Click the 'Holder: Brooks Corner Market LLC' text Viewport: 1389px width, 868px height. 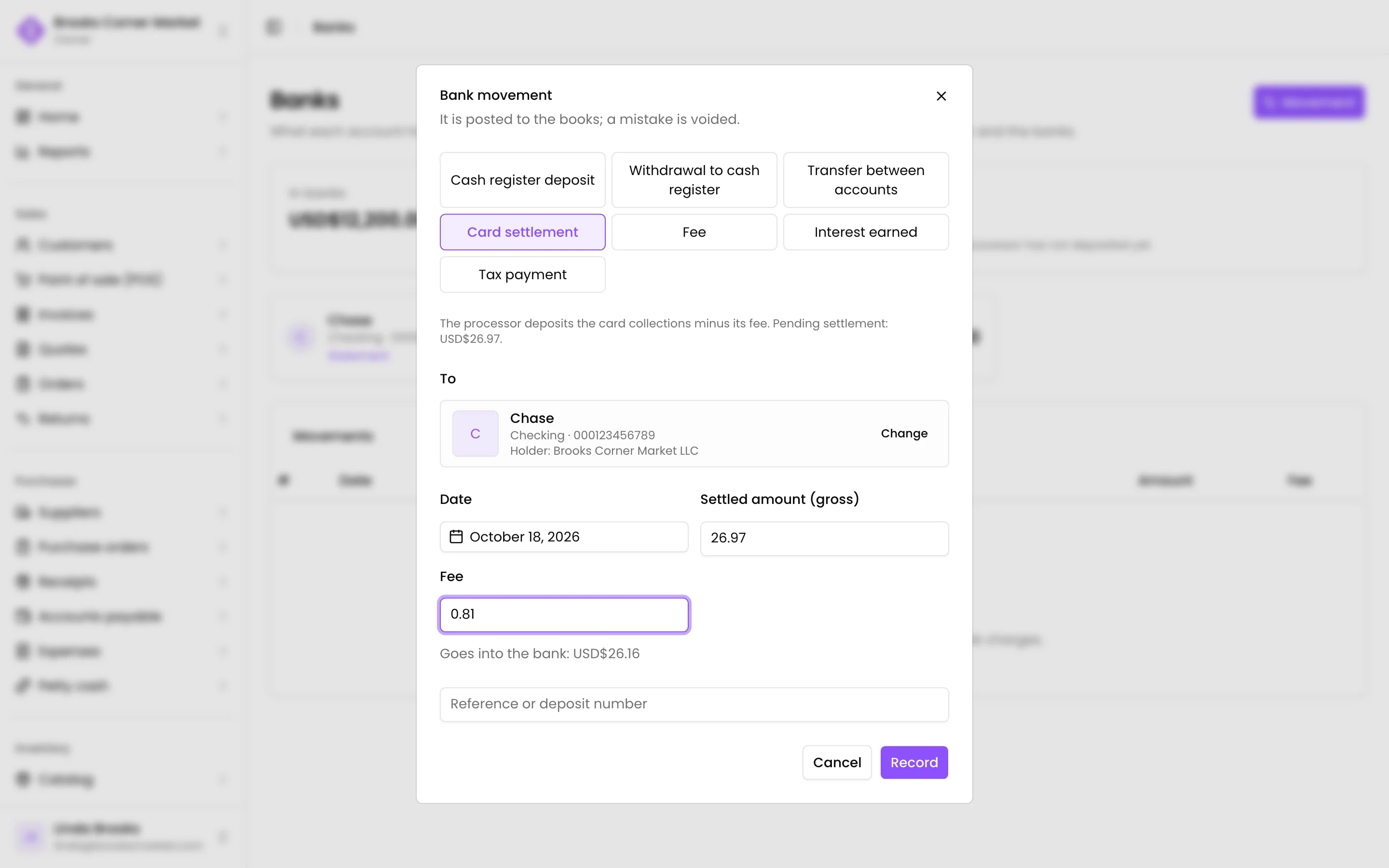604,451
